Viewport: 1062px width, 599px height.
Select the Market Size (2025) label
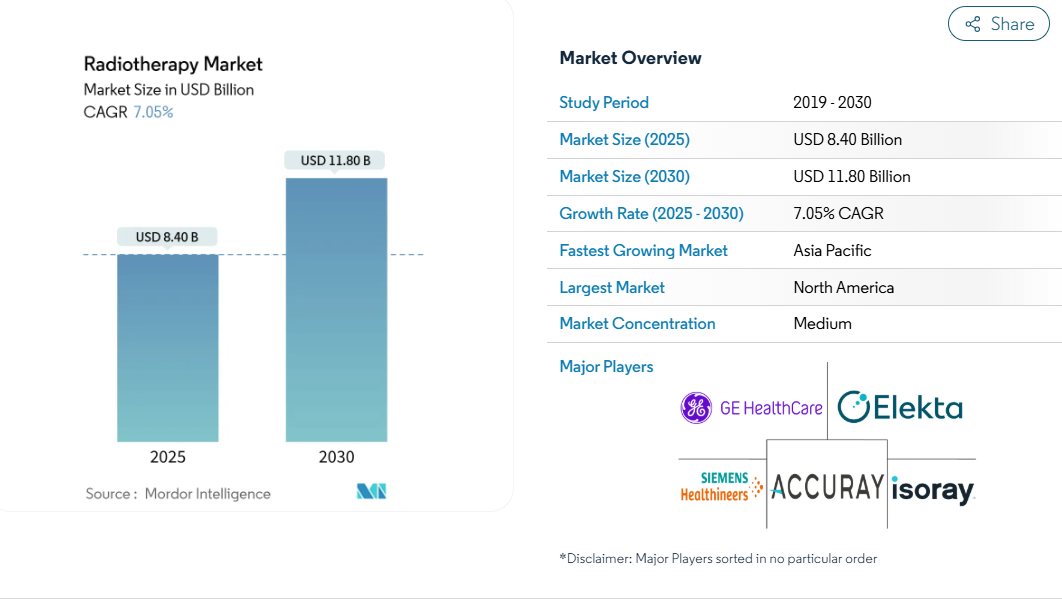click(624, 140)
